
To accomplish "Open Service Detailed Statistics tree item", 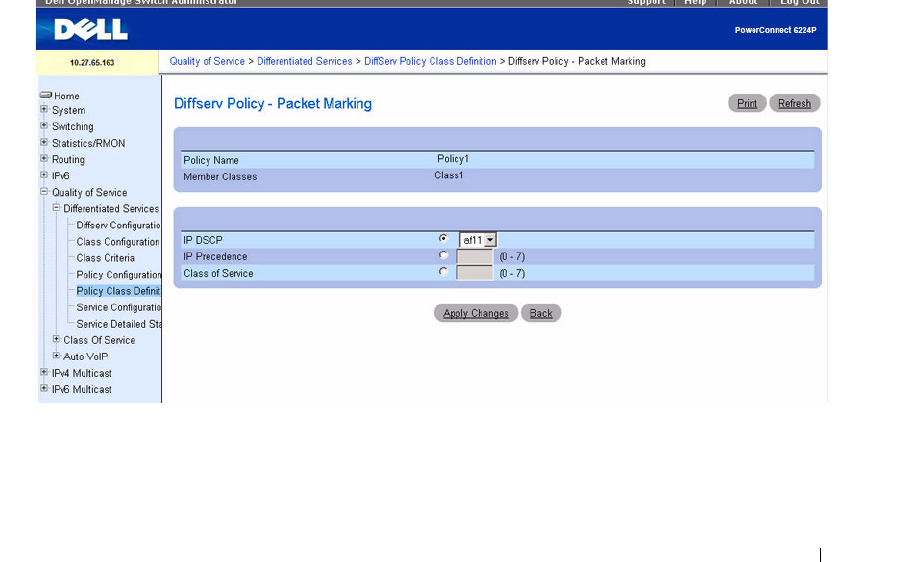I will 119,324.
